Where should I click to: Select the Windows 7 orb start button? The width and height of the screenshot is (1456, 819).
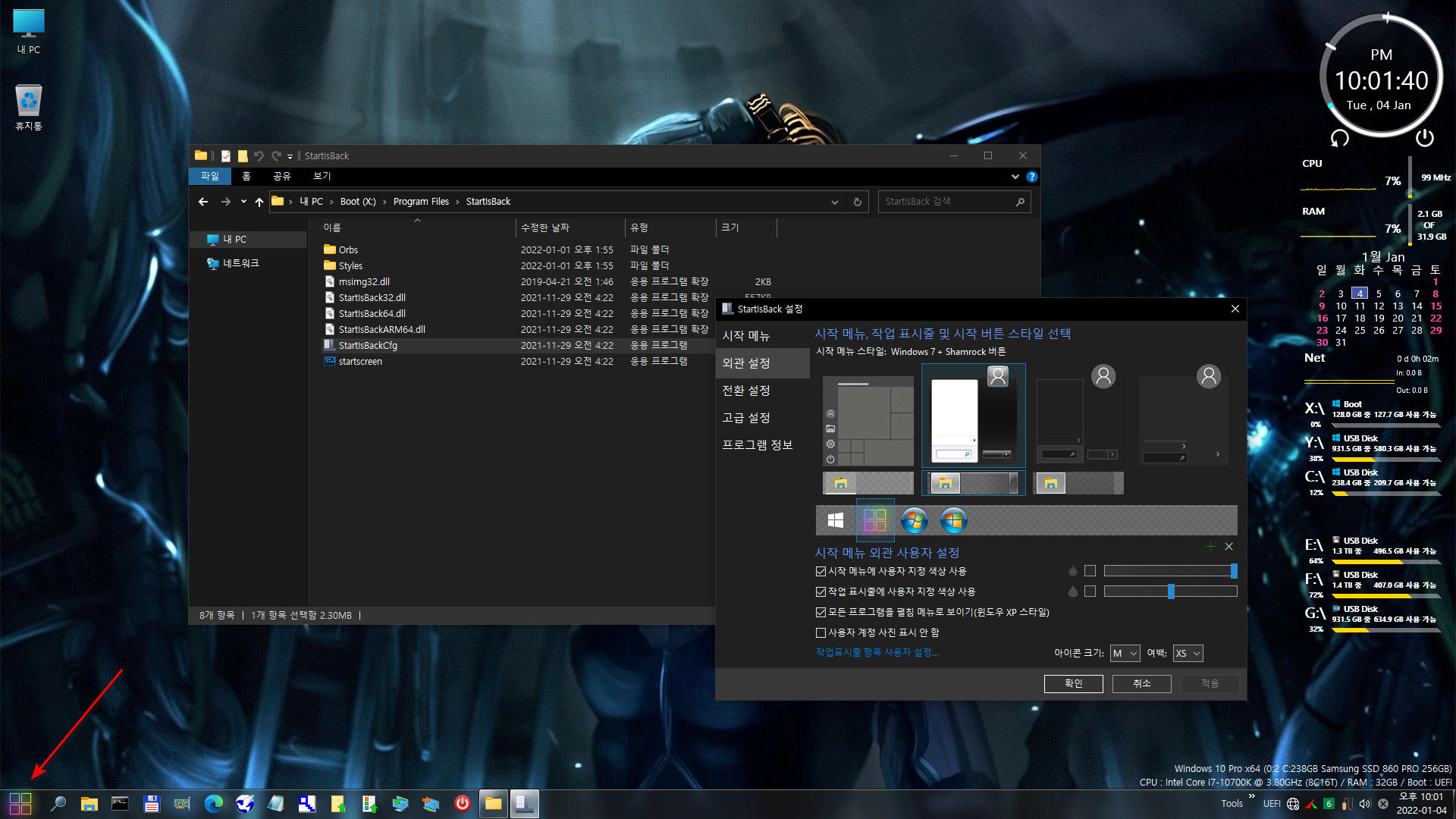[x=915, y=520]
